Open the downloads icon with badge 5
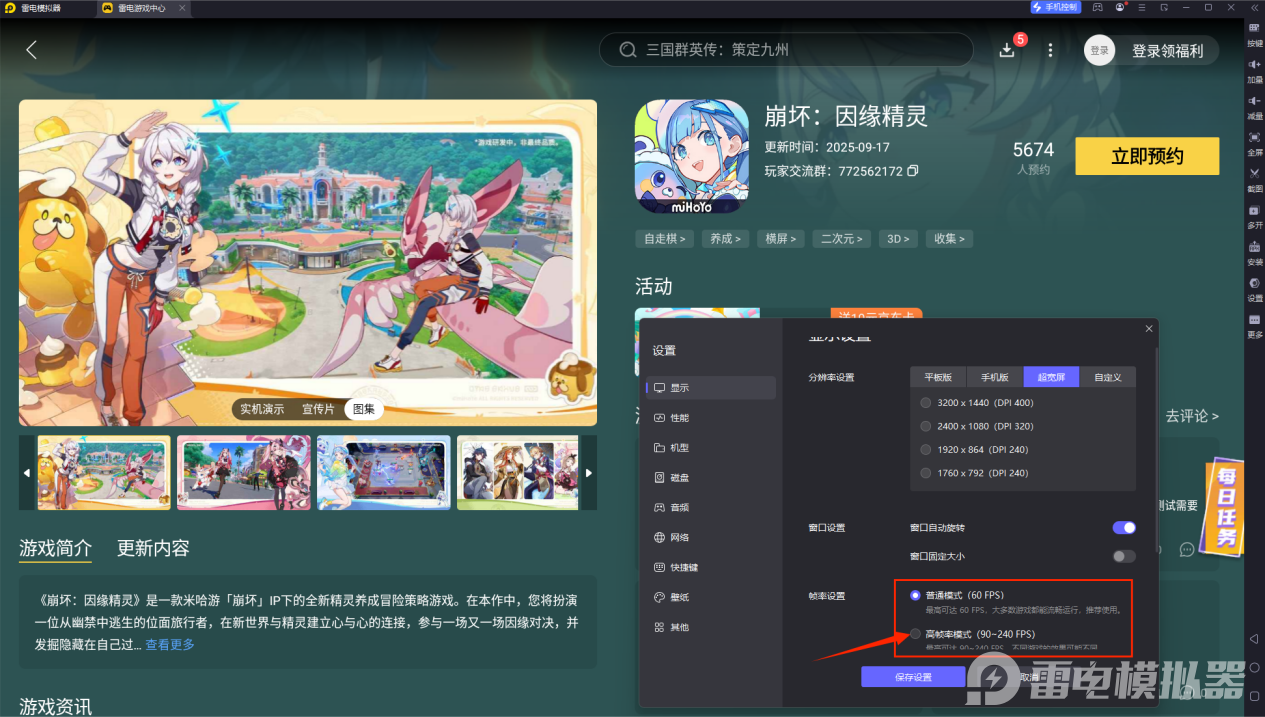Image resolution: width=1265 pixels, height=717 pixels. click(1007, 50)
